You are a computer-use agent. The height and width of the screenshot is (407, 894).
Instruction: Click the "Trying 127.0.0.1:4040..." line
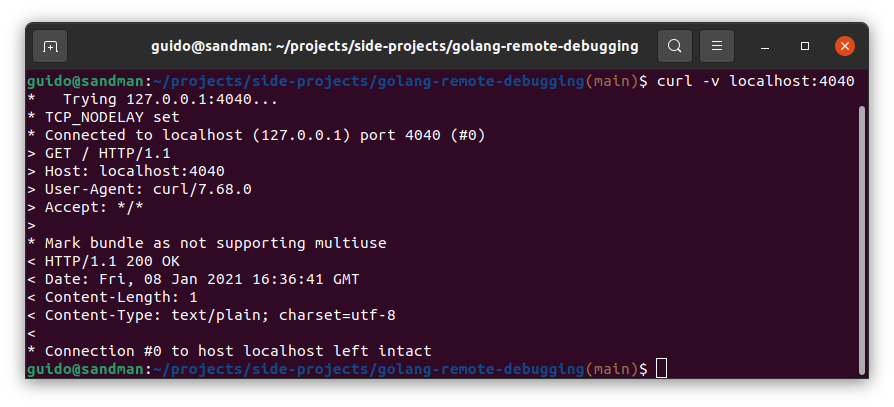tap(160, 99)
